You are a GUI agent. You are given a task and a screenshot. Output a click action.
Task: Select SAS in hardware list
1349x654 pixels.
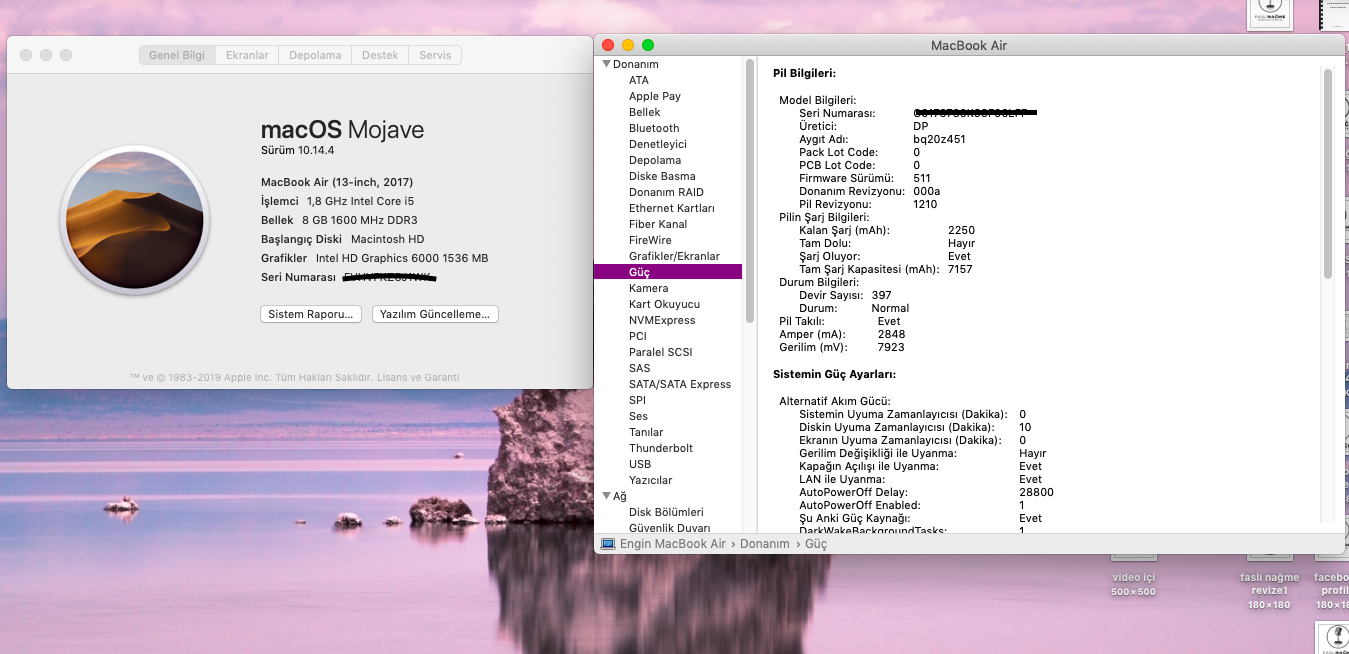tap(640, 368)
